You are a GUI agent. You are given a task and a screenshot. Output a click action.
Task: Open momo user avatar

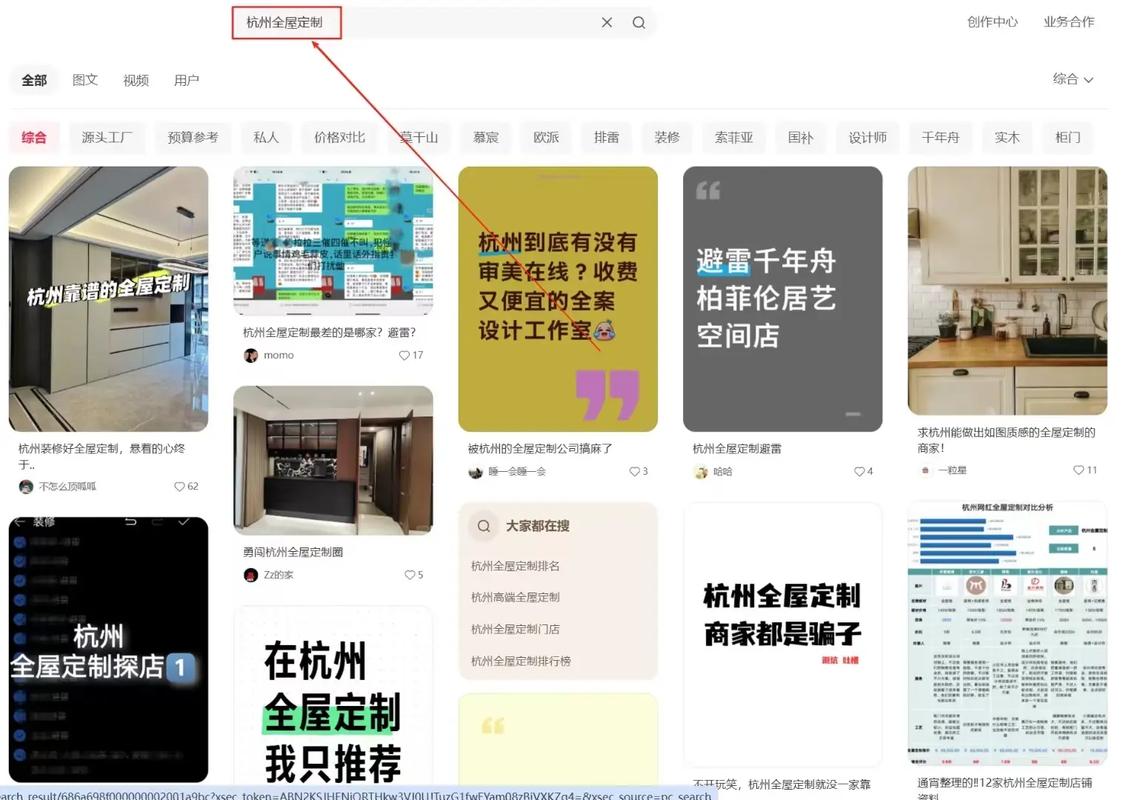click(x=251, y=355)
